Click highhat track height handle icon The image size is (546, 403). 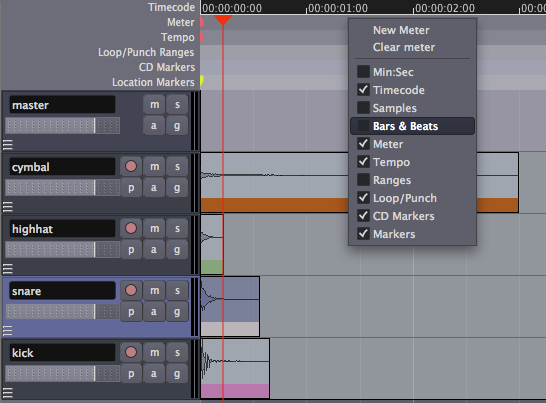(x=8, y=269)
